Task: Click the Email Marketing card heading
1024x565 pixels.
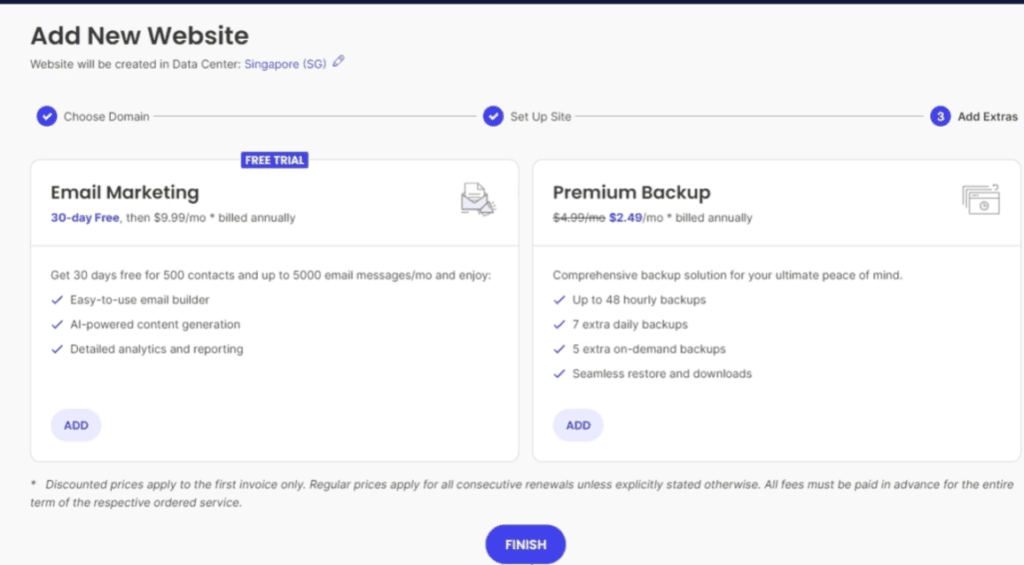Action: [x=125, y=193]
